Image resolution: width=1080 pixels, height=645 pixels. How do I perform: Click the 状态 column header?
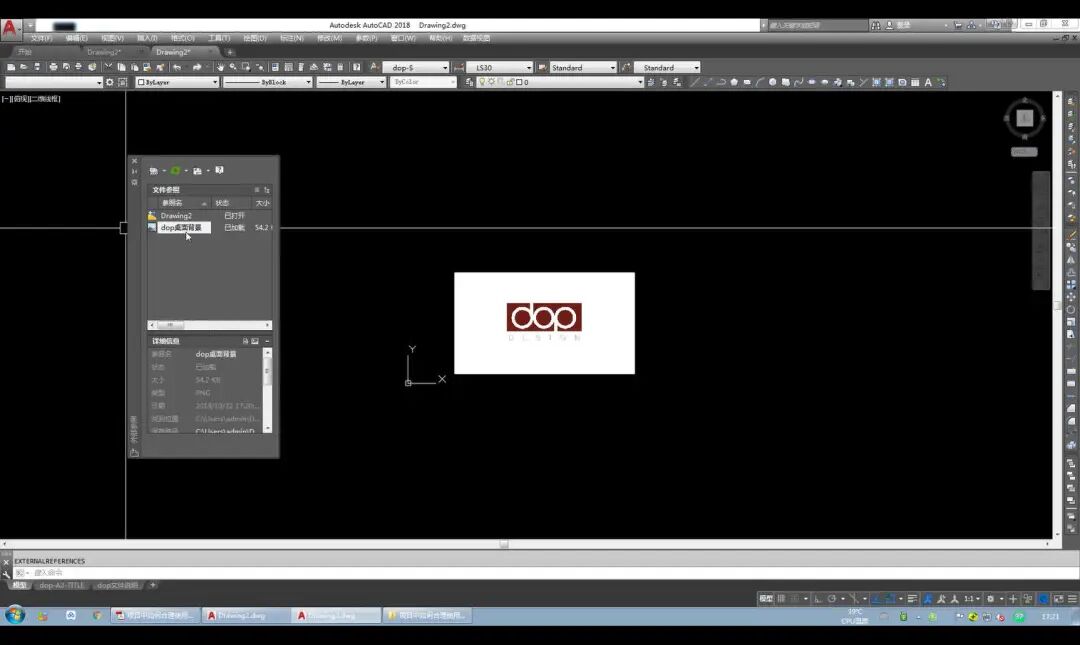pos(230,203)
